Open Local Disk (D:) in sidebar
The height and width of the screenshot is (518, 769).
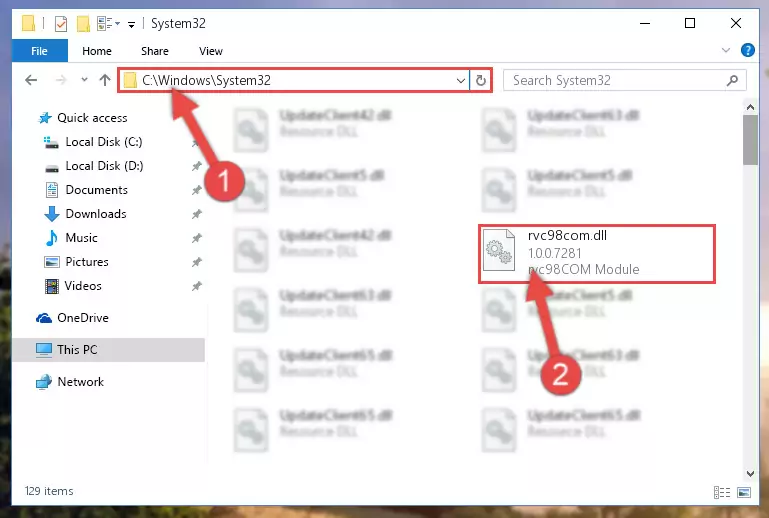(104, 166)
